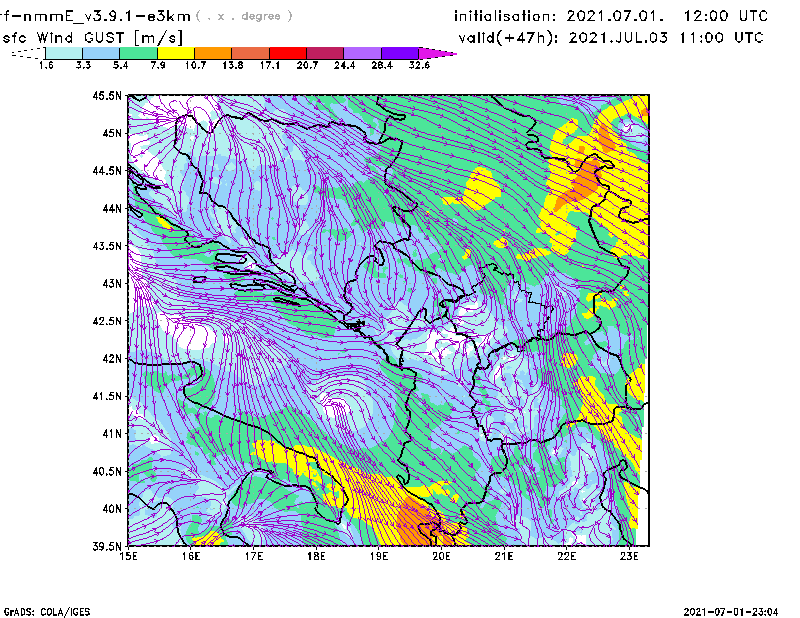
Task: Click the '43N' latitude label
Action: (112, 283)
